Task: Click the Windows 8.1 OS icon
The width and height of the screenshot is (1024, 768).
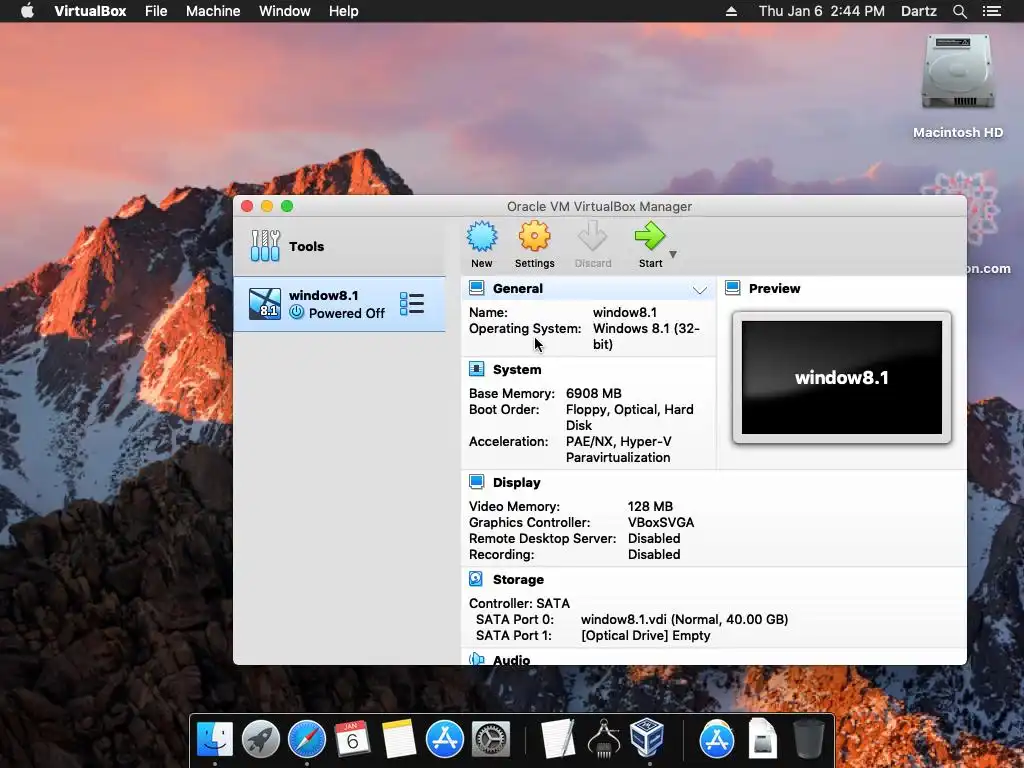Action: click(x=264, y=304)
